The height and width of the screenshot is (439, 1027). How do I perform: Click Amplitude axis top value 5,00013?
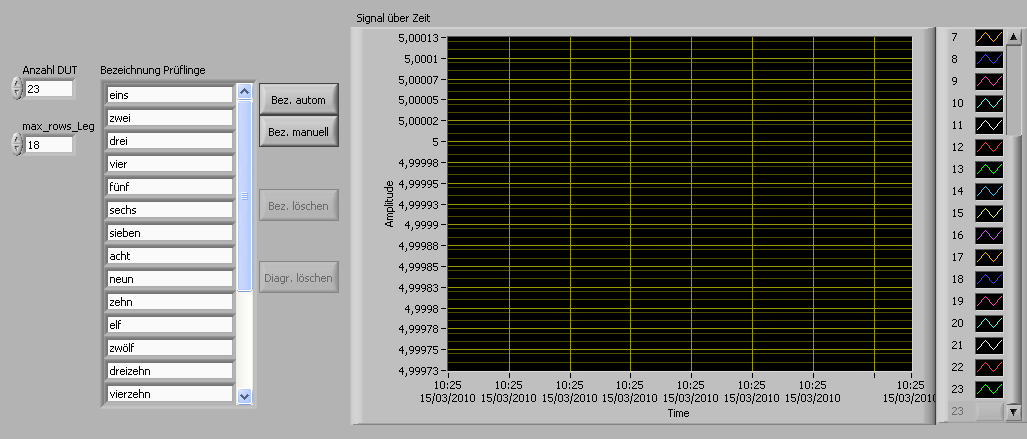(x=419, y=38)
